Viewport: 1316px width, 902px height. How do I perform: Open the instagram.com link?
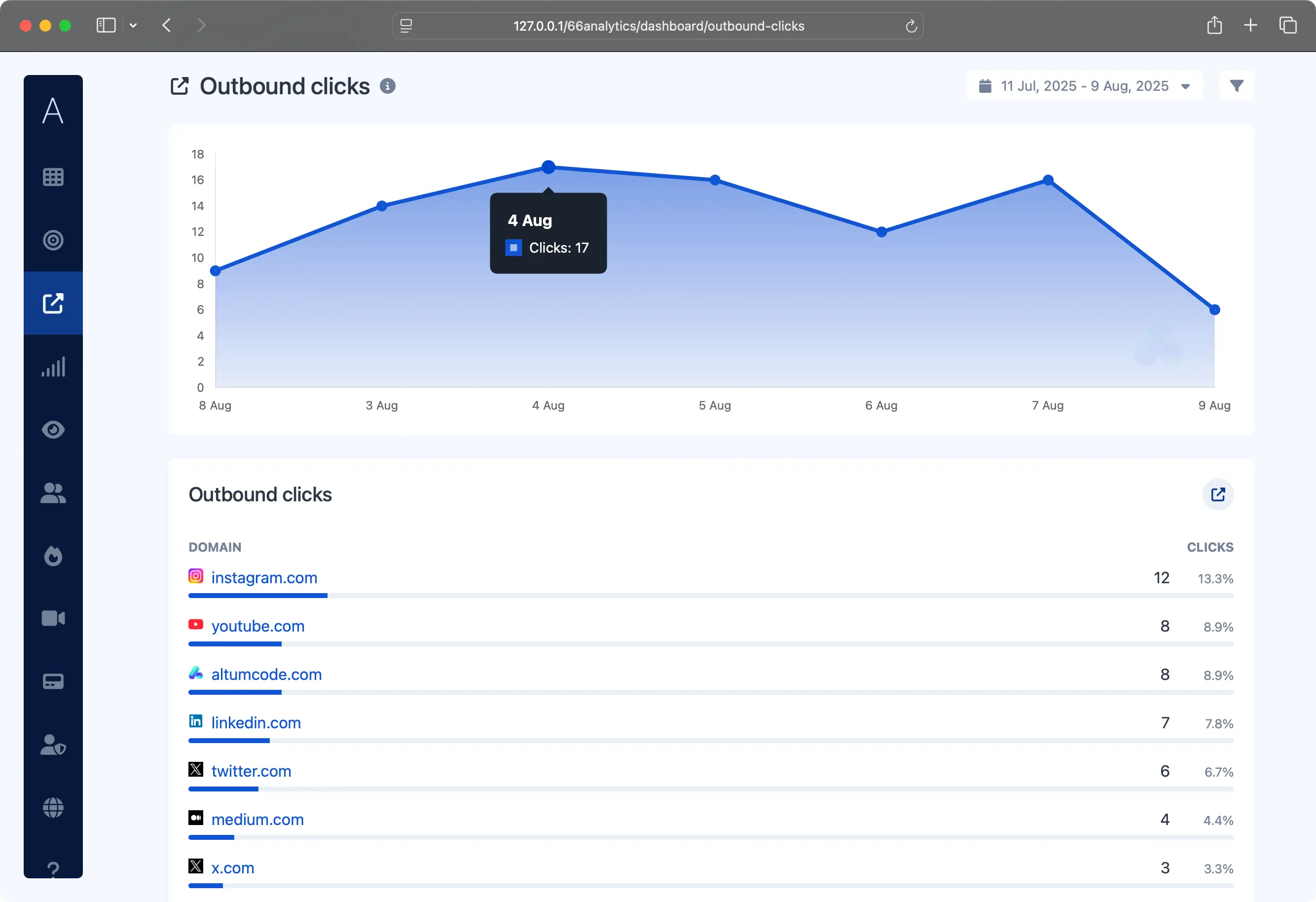[263, 577]
